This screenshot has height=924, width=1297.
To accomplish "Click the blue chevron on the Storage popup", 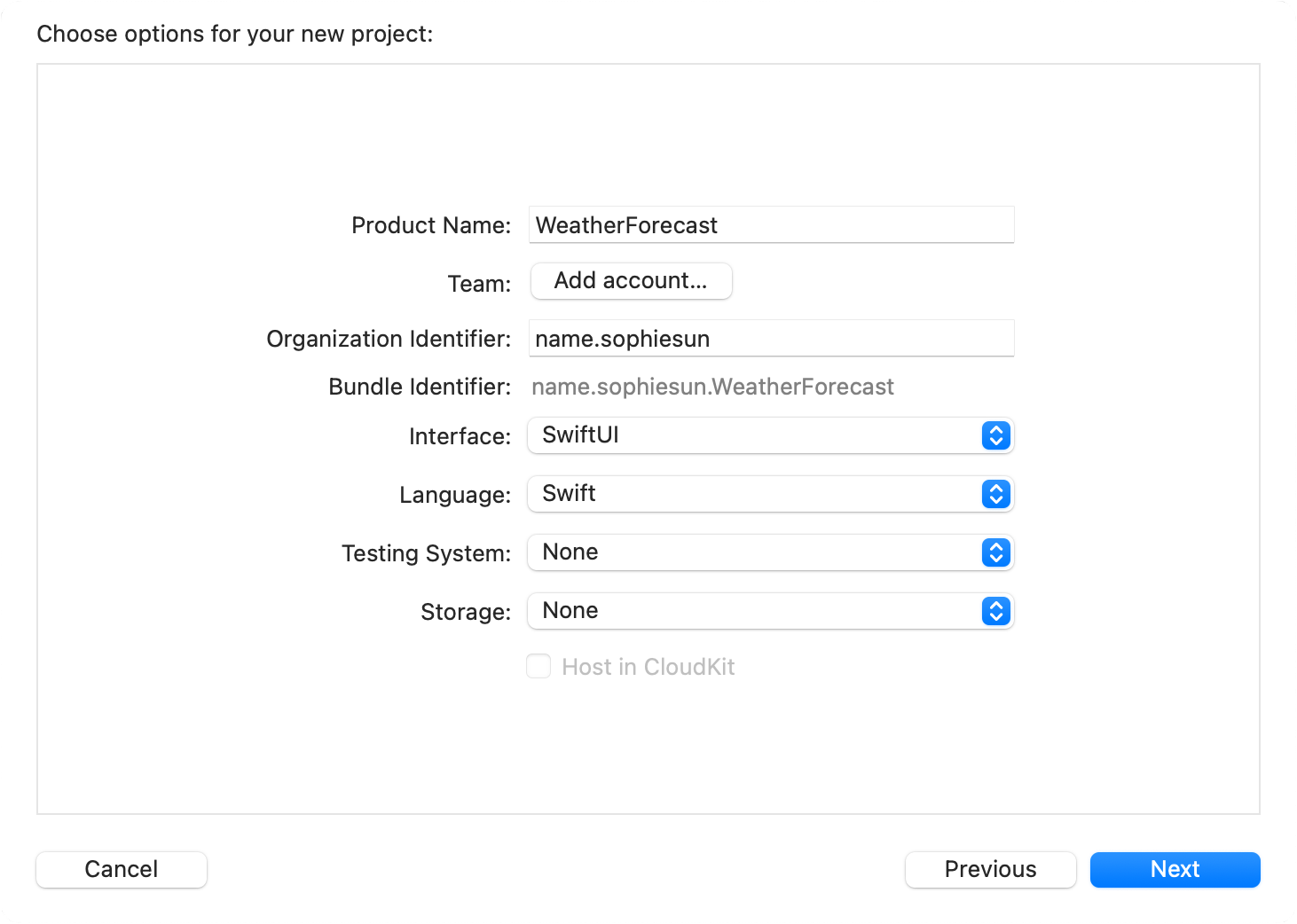I will 996,611.
